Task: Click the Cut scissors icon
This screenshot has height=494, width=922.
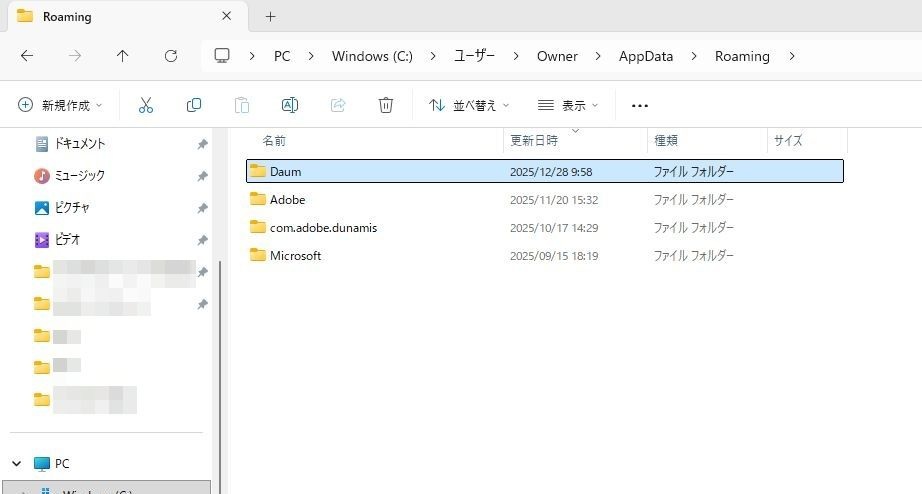Action: (x=146, y=105)
